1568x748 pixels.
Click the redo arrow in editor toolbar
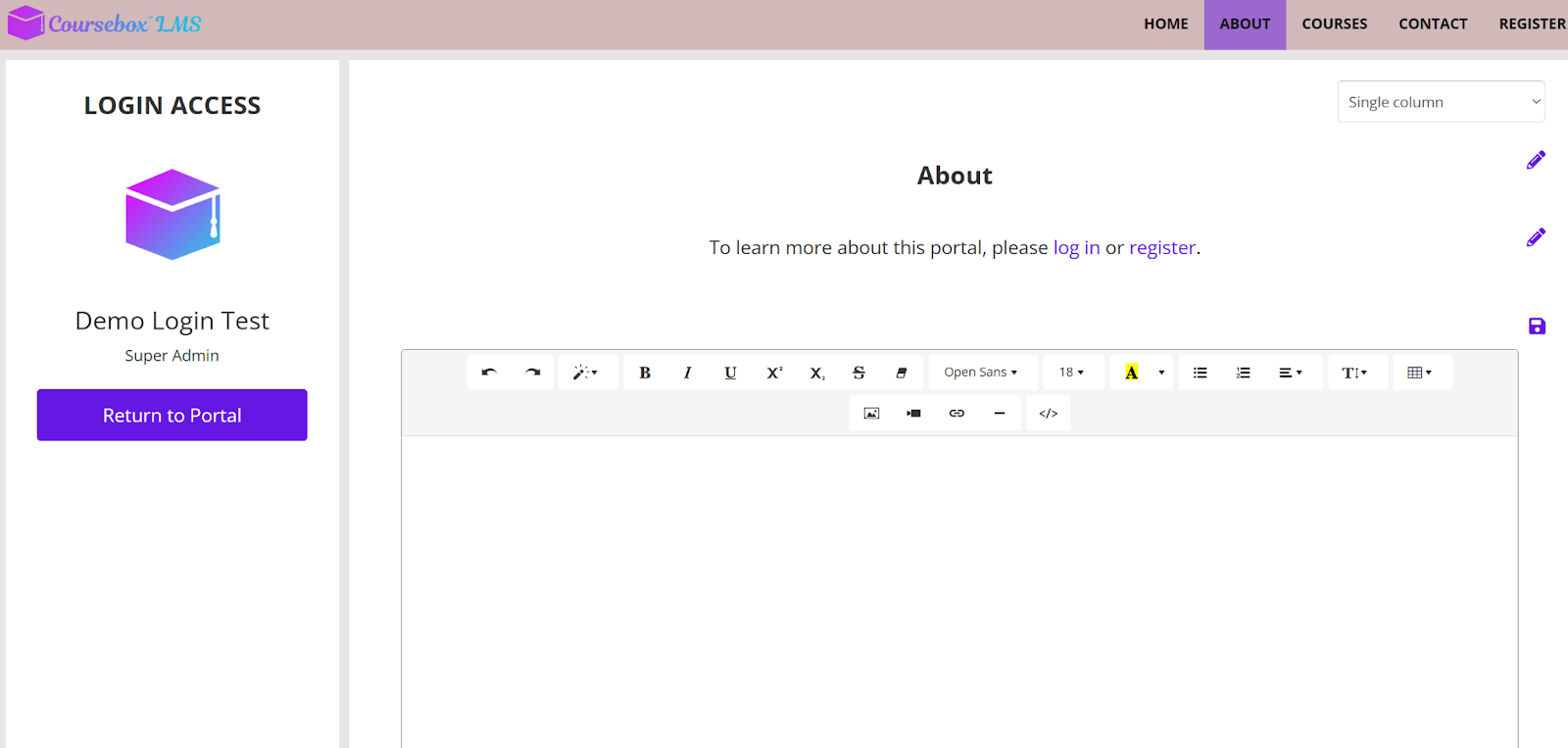point(532,373)
